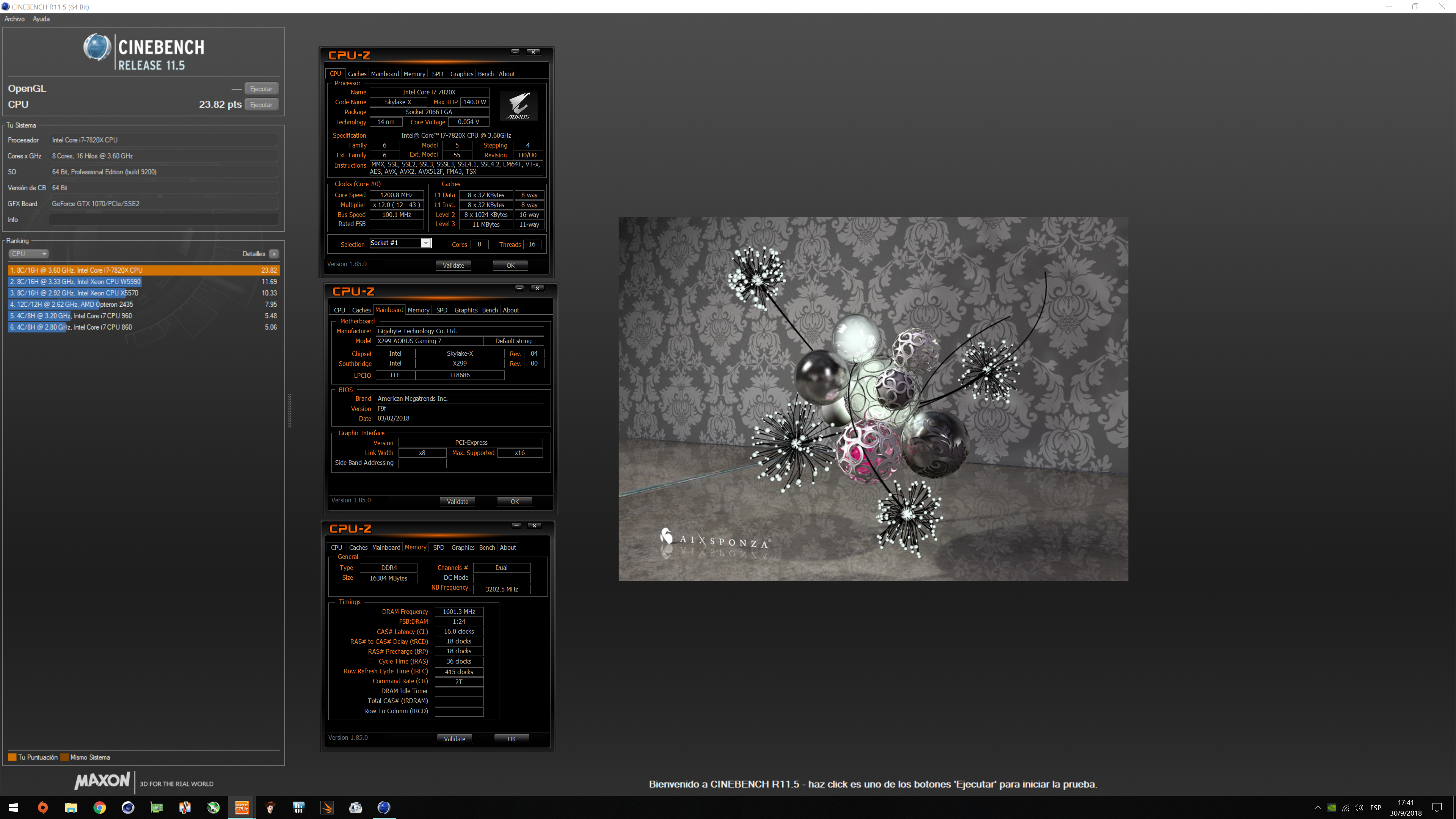The height and width of the screenshot is (819, 1456).
Task: Open the Windows Start menu
Action: (14, 808)
